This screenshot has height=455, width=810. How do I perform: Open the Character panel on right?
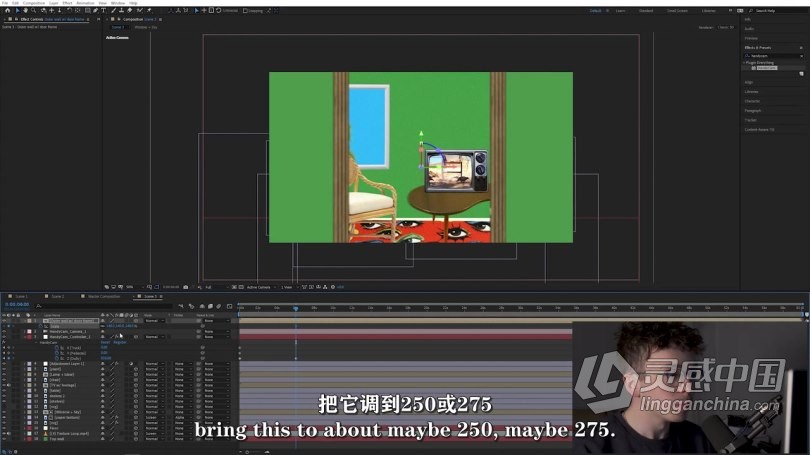[752, 101]
